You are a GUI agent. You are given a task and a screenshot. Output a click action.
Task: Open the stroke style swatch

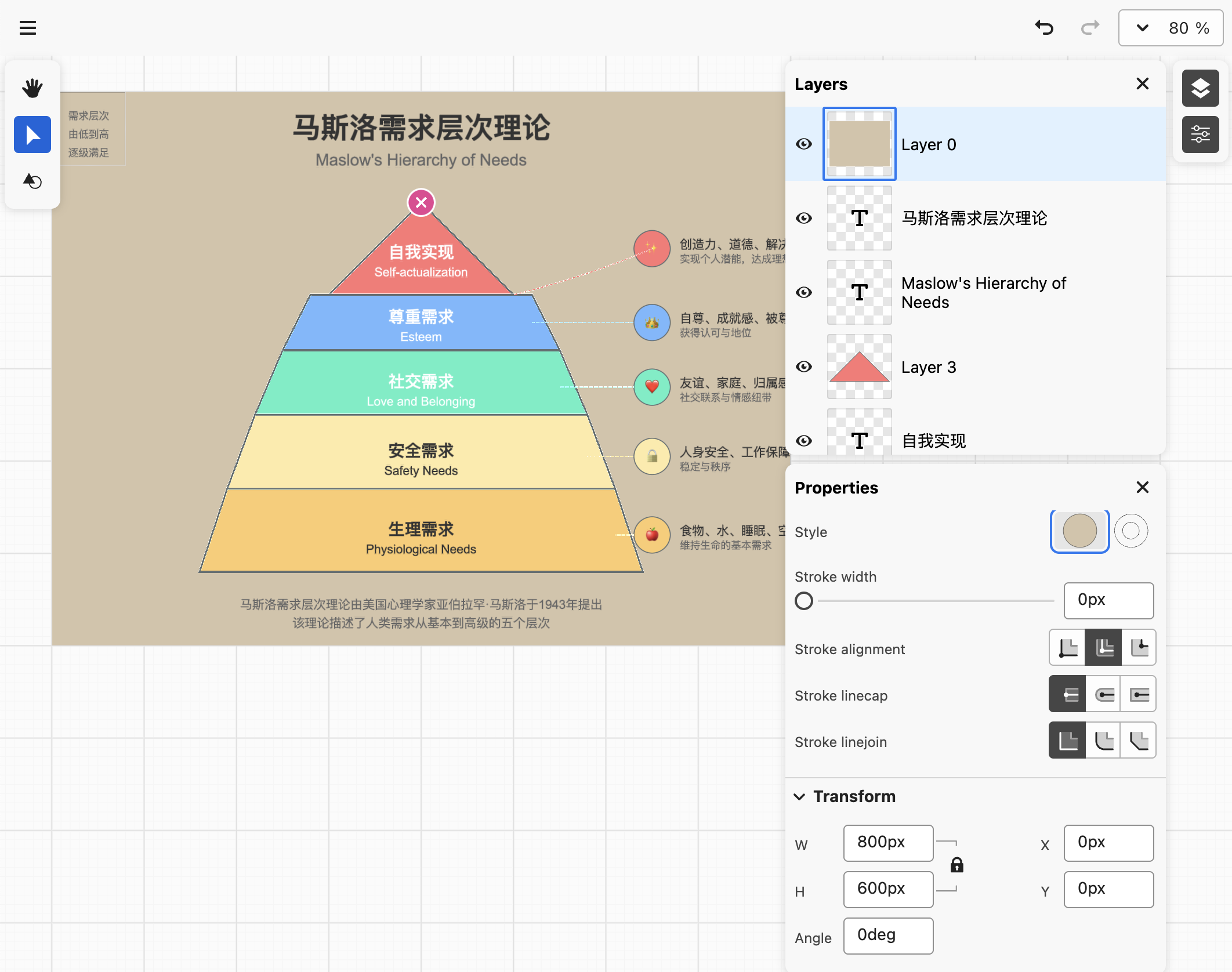coord(1130,531)
